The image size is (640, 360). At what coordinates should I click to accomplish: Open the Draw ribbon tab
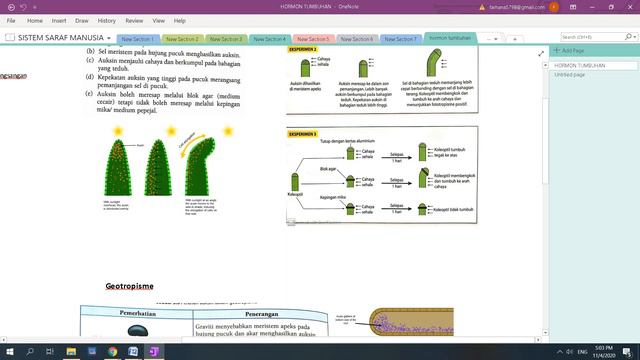[82, 20]
